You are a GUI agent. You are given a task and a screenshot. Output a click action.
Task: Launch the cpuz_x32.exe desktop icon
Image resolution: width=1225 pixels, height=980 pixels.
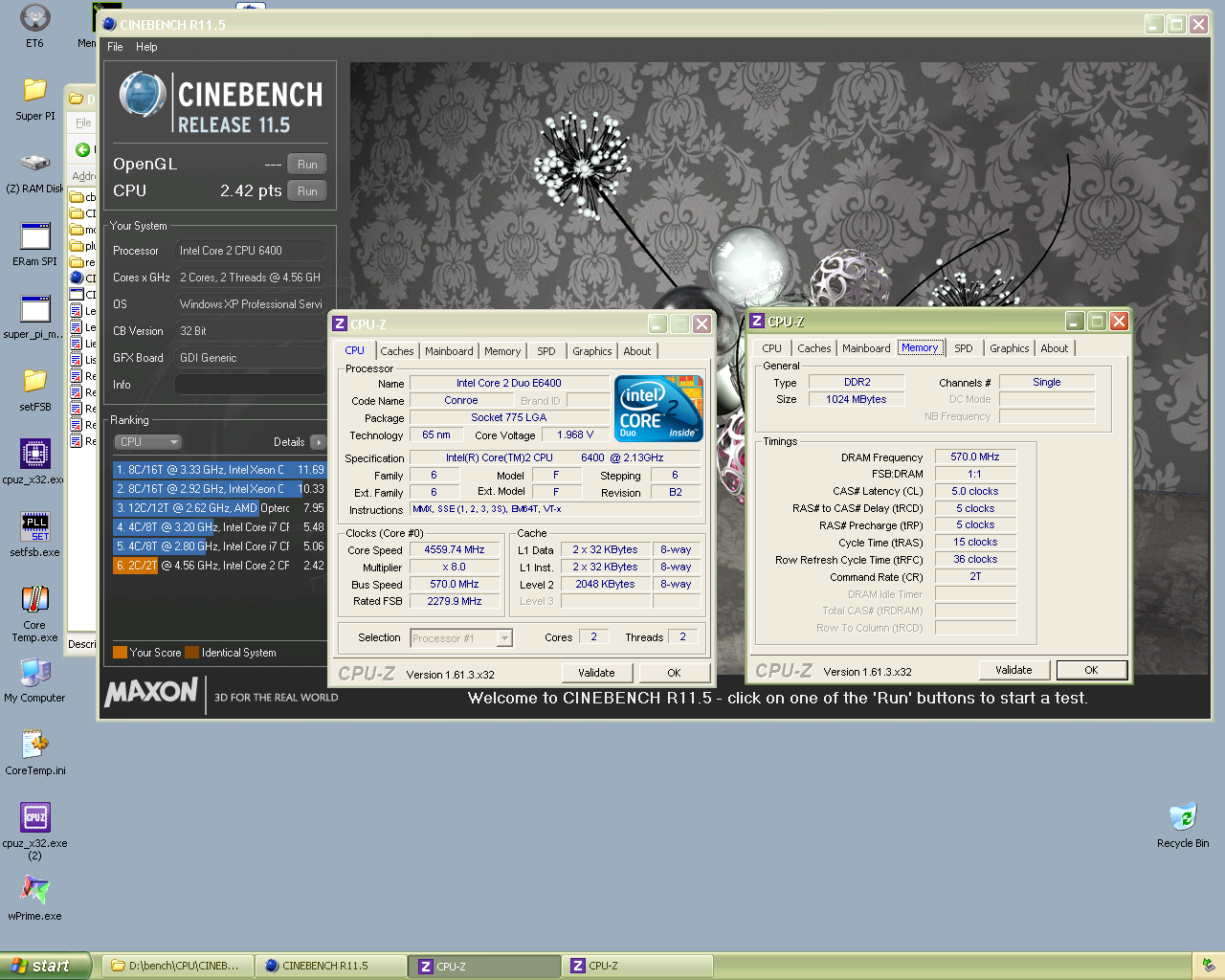point(35,454)
